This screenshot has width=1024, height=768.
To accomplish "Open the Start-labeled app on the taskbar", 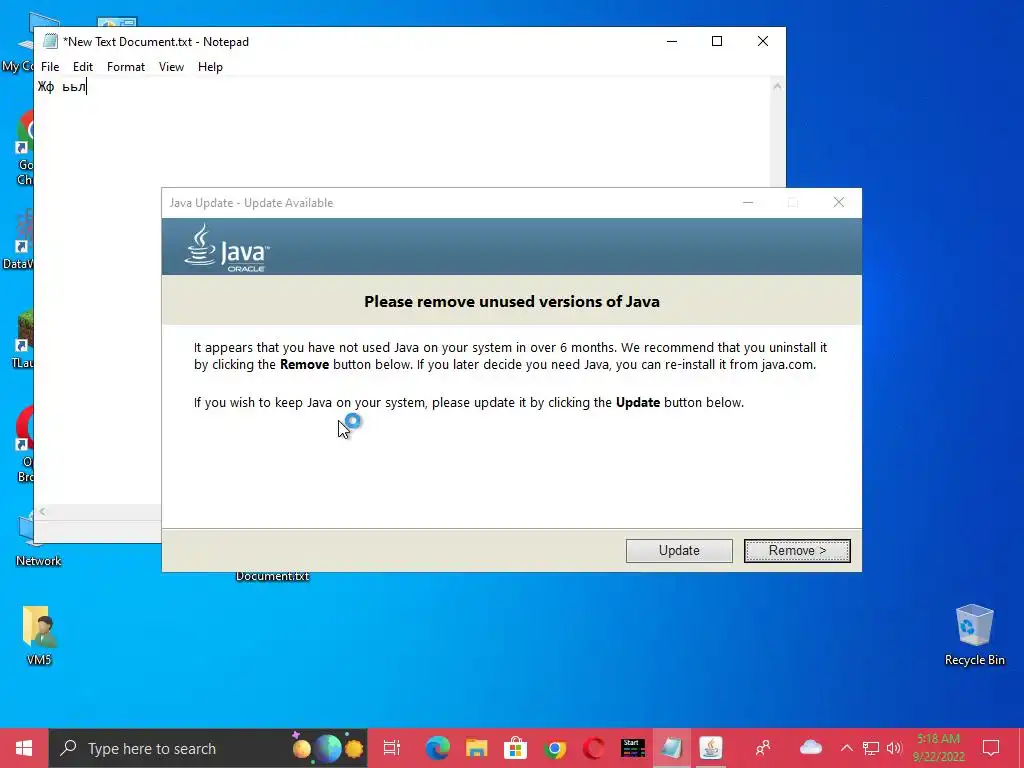I will tap(633, 748).
